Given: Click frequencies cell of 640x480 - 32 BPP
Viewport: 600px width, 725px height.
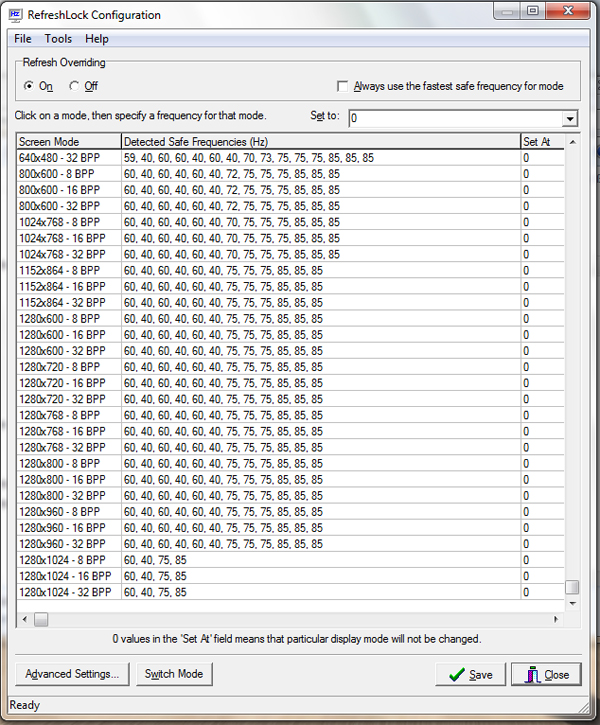Looking at the screenshot, I should coord(321,158).
